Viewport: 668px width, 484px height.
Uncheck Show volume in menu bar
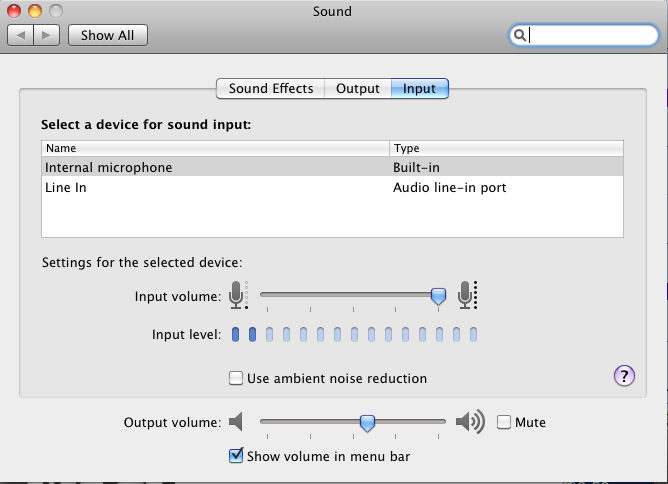pyautogui.click(x=236, y=455)
